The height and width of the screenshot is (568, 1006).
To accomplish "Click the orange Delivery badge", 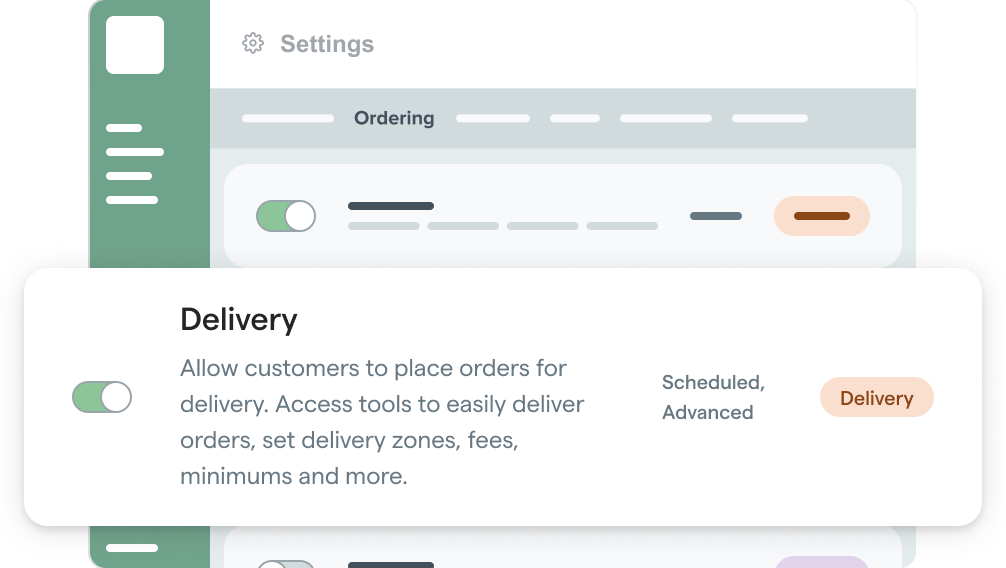I will pos(876,397).
